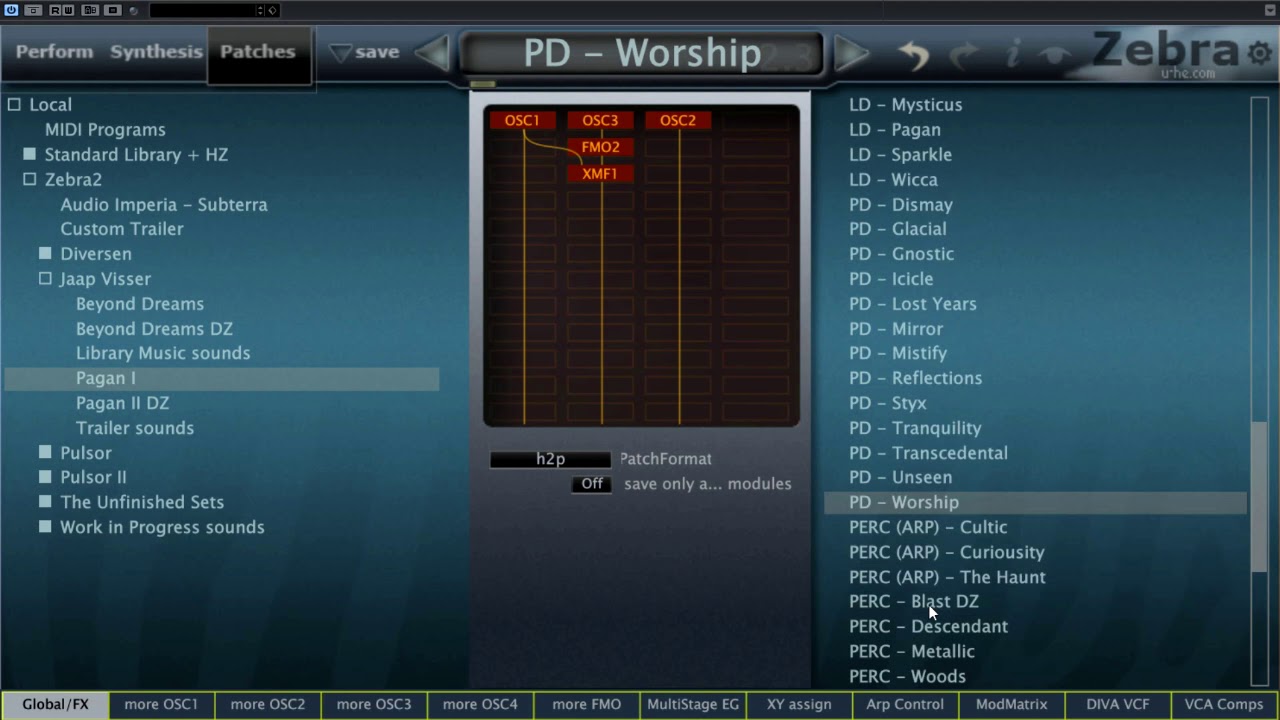The width and height of the screenshot is (1280, 720).
Task: Expand the Pulsor II folder
Action: 45,477
